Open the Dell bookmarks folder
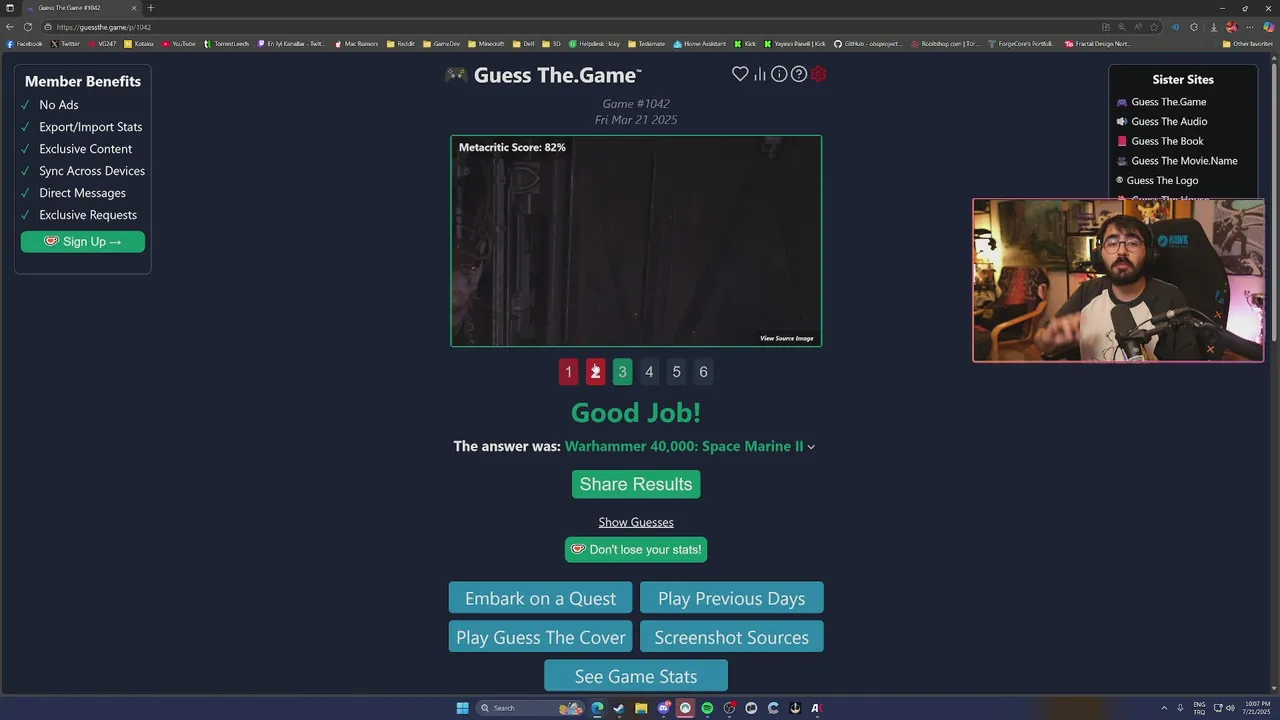Image resolution: width=1280 pixels, height=720 pixels. tap(524, 44)
